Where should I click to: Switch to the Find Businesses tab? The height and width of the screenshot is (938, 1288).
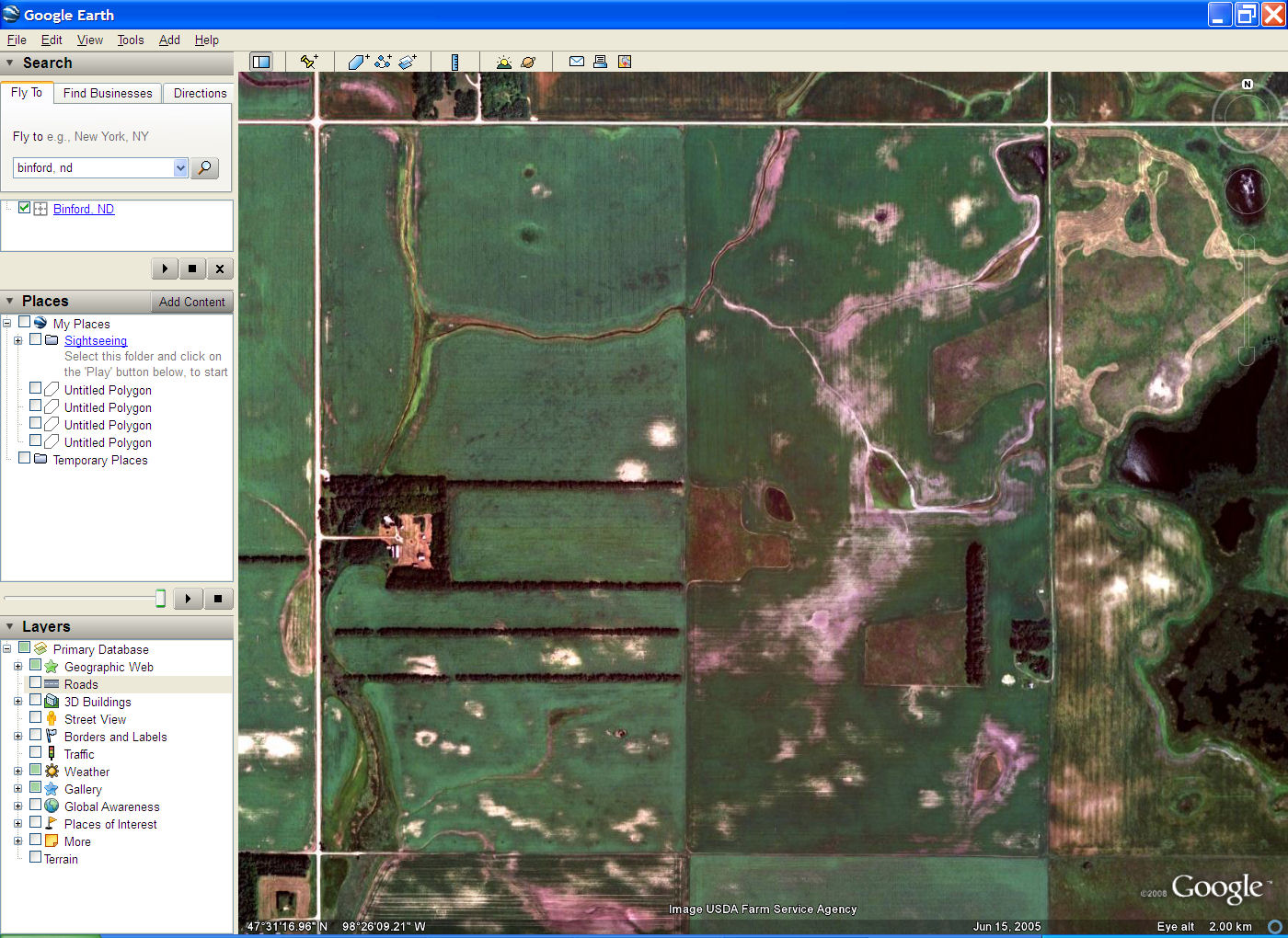coord(108,93)
